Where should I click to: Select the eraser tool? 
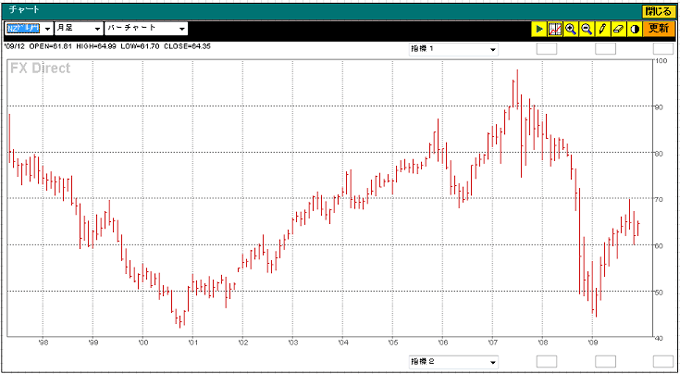tap(619, 29)
